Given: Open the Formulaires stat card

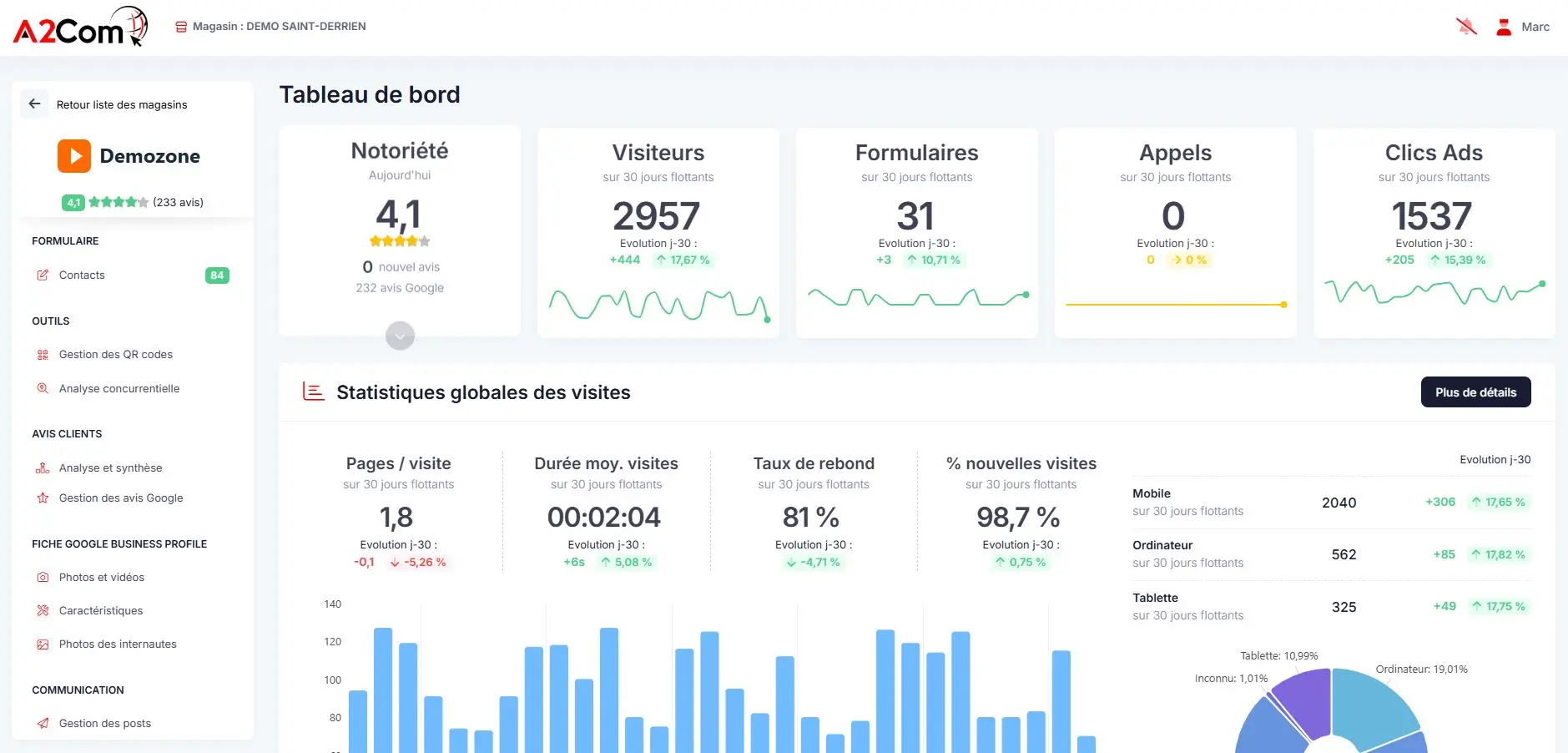Looking at the screenshot, I should pyautogui.click(x=917, y=233).
